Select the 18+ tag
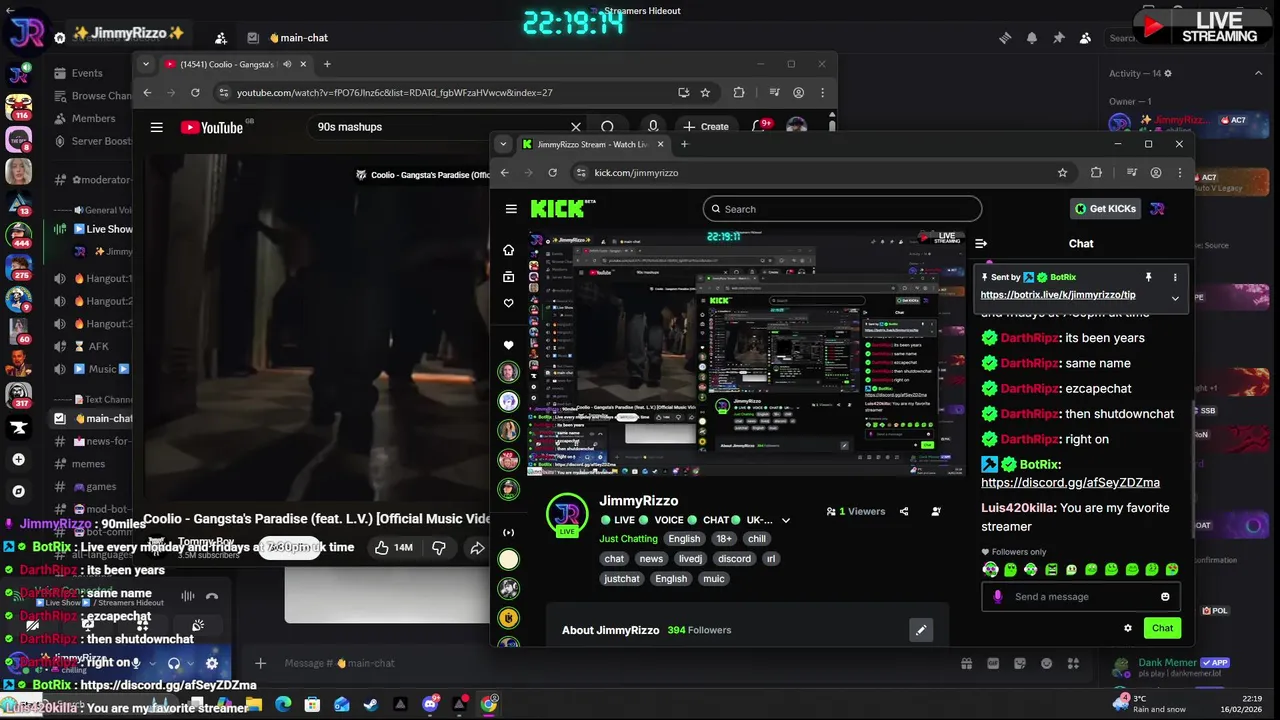Screen dimensions: 1280x720 tap(724, 539)
